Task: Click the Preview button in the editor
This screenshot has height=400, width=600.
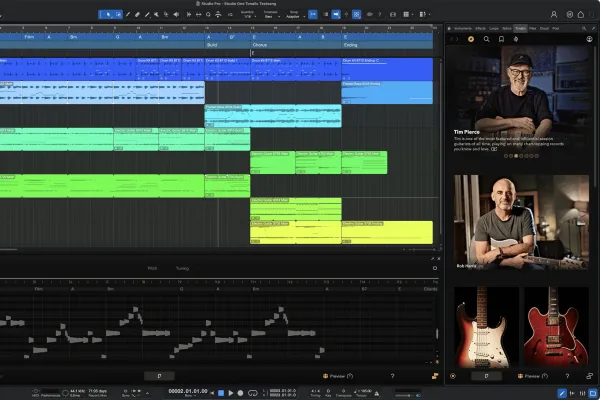Action: 338,376
